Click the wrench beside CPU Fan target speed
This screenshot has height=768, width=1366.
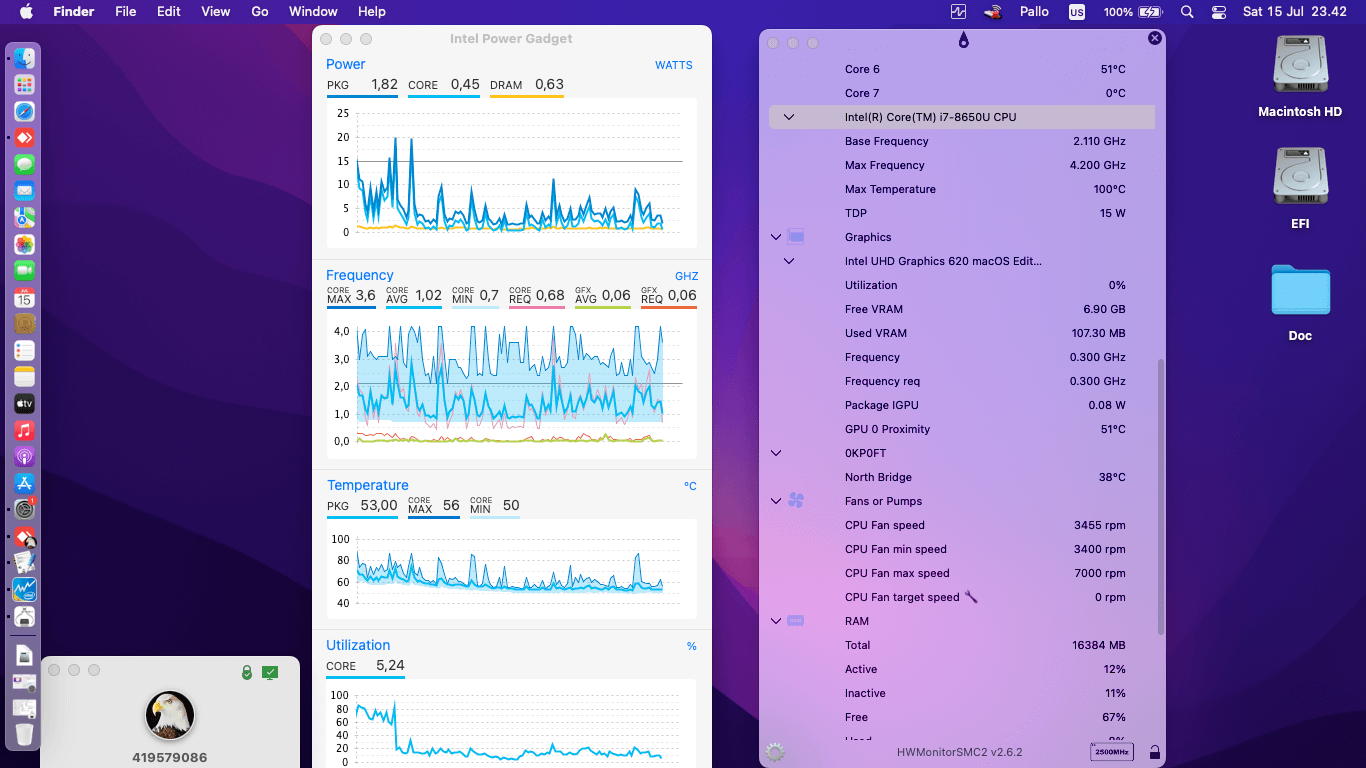(x=970, y=597)
